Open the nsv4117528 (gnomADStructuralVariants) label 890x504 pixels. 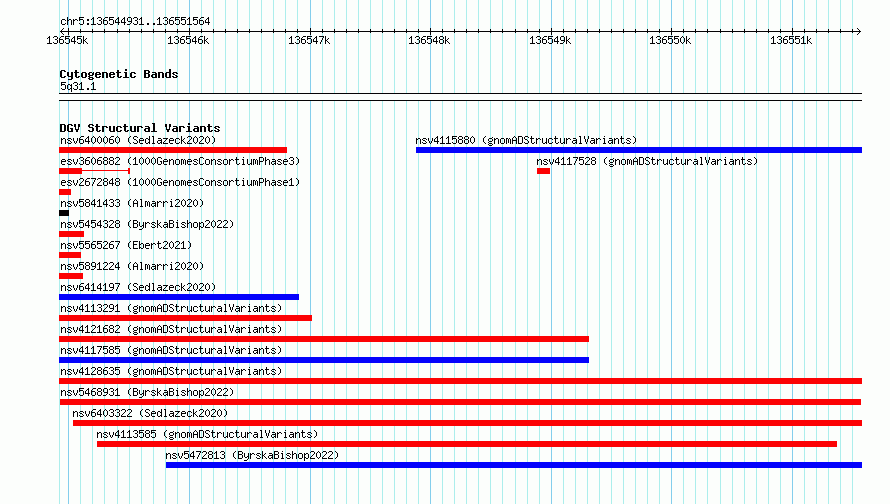(x=647, y=161)
